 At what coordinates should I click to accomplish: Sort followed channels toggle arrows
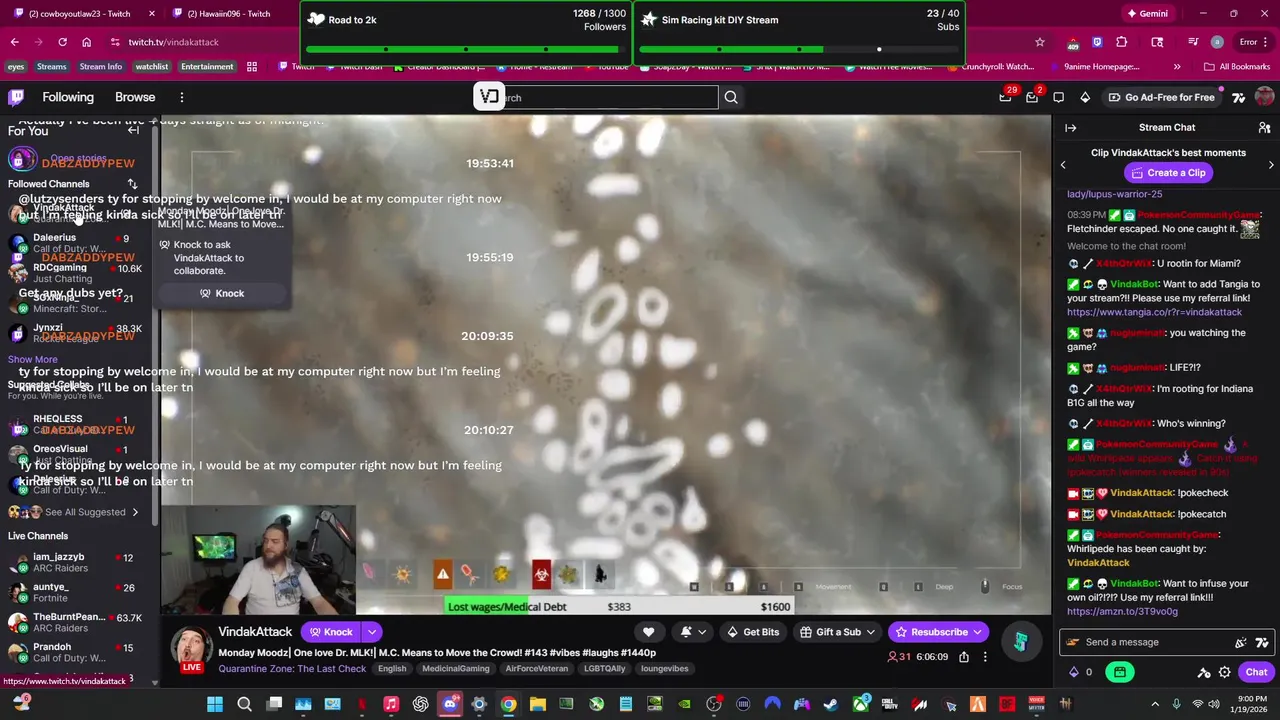pos(132,184)
